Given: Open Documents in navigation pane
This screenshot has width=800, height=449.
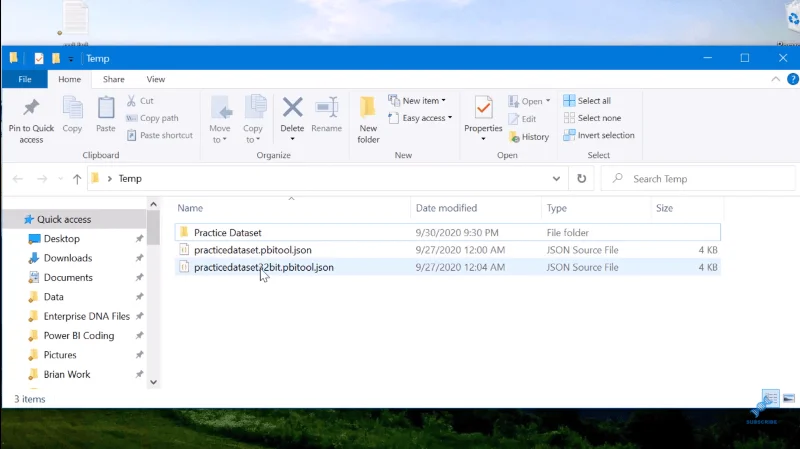Looking at the screenshot, I should click(68, 278).
